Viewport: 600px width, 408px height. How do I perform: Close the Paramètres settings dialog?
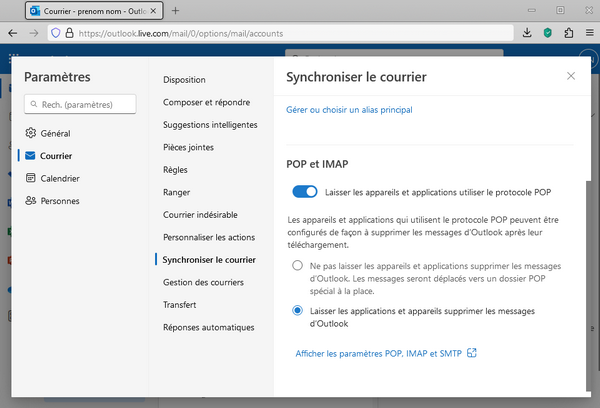point(571,76)
